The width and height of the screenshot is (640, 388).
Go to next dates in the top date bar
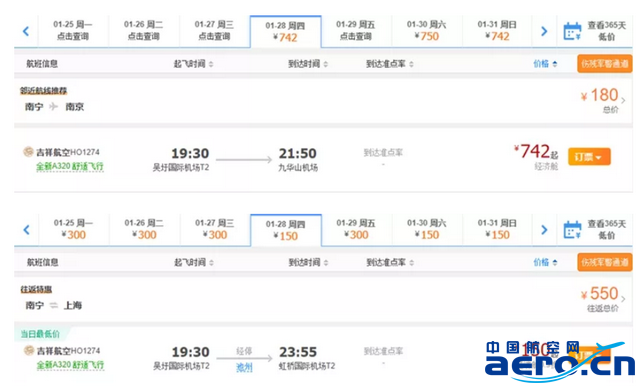(544, 31)
